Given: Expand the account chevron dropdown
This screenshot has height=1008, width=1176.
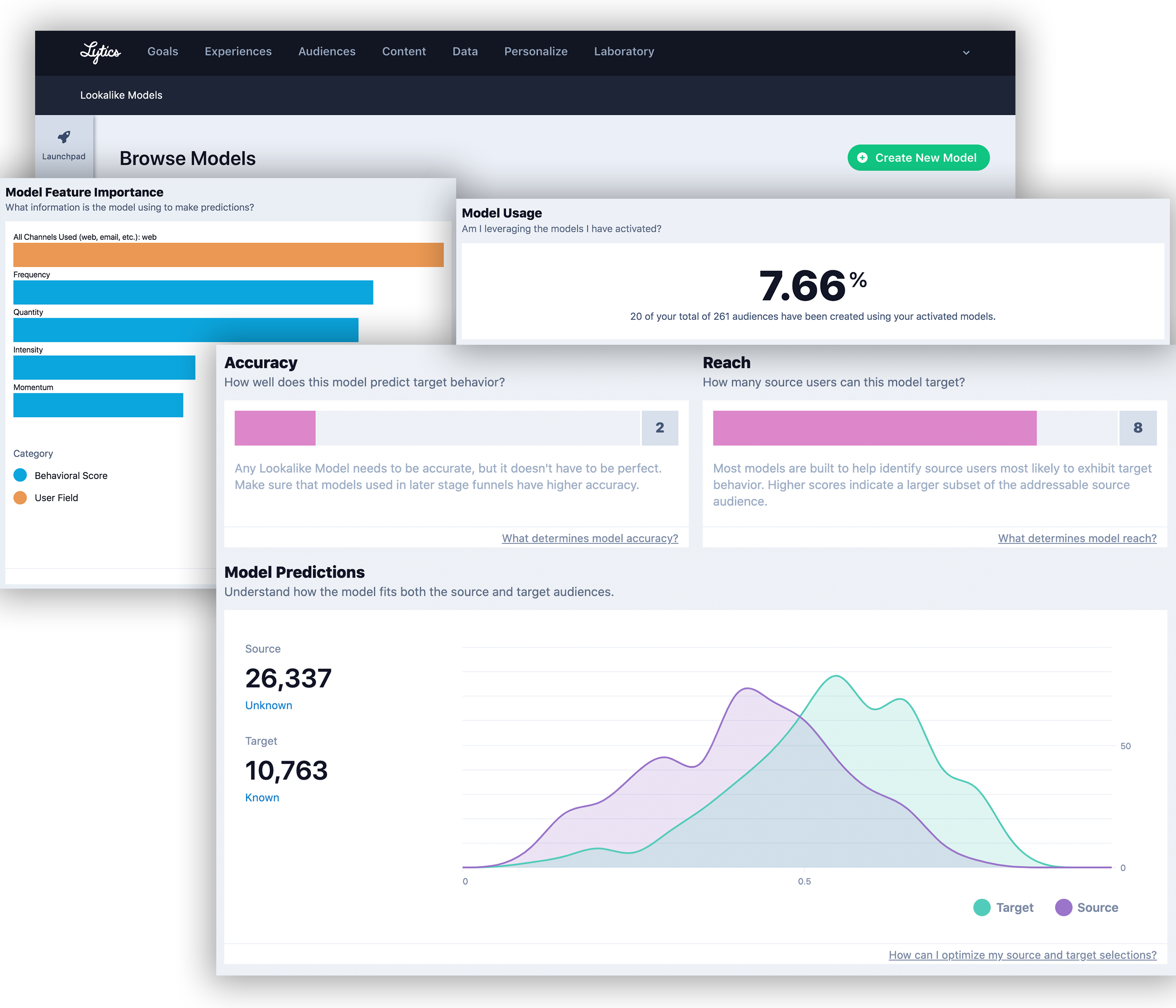Looking at the screenshot, I should tap(966, 53).
